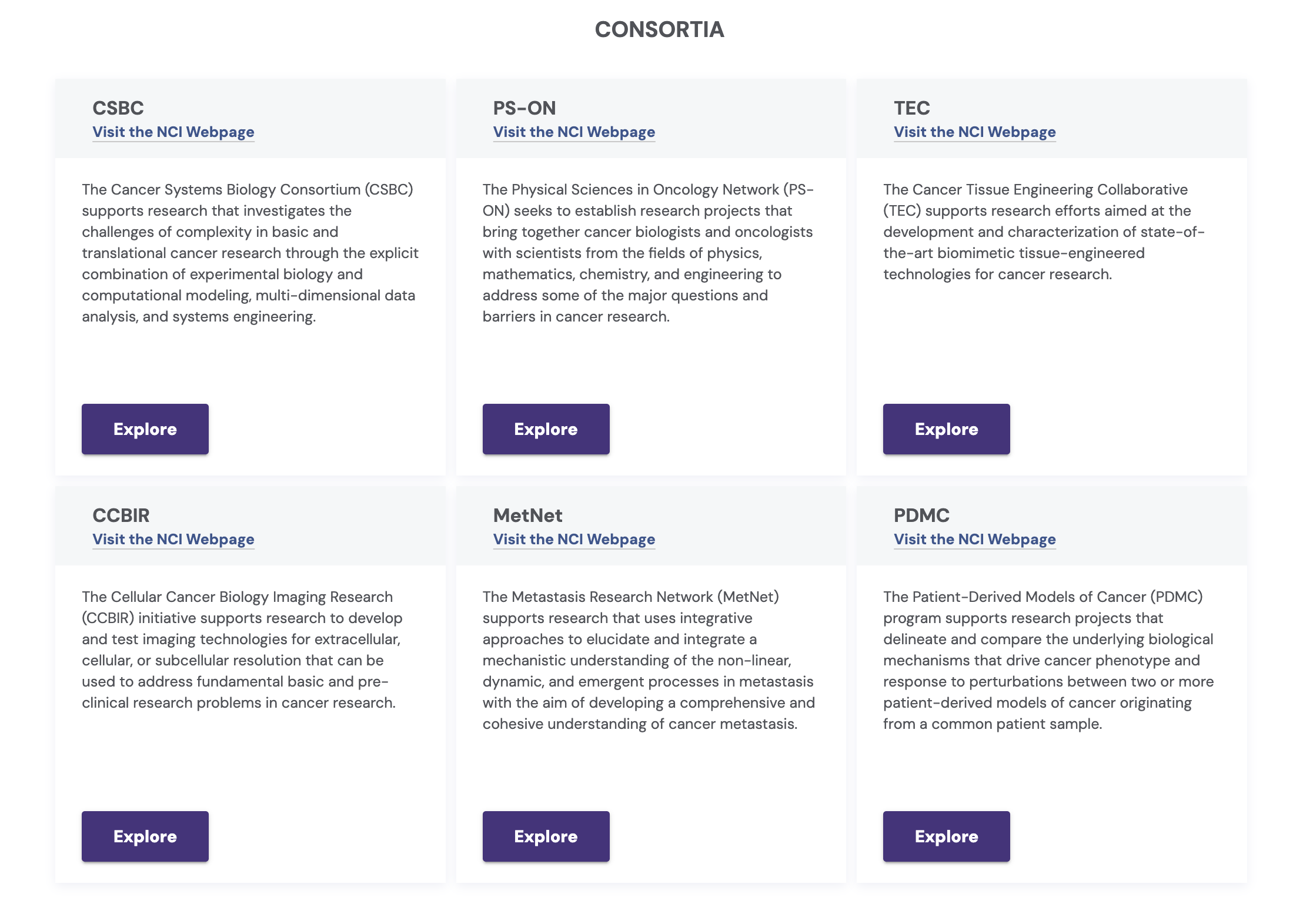Screen dimensions: 1303x924
Task: Click the TEC card title
Action: 912,108
